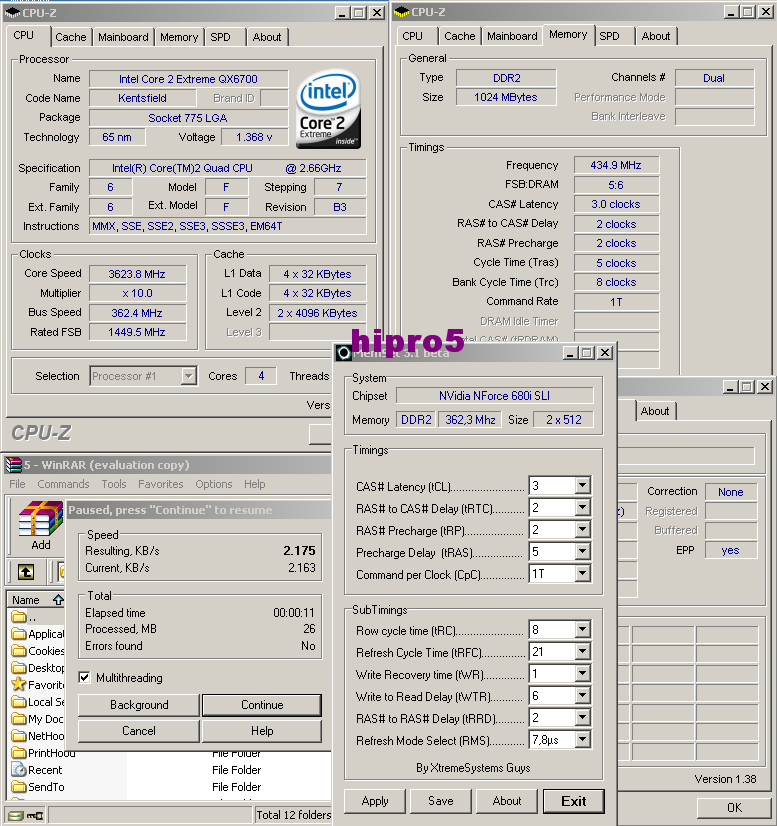This screenshot has width=777, height=826.
Task: Click the Intel Core 2 Extreme logo
Action: click(328, 109)
